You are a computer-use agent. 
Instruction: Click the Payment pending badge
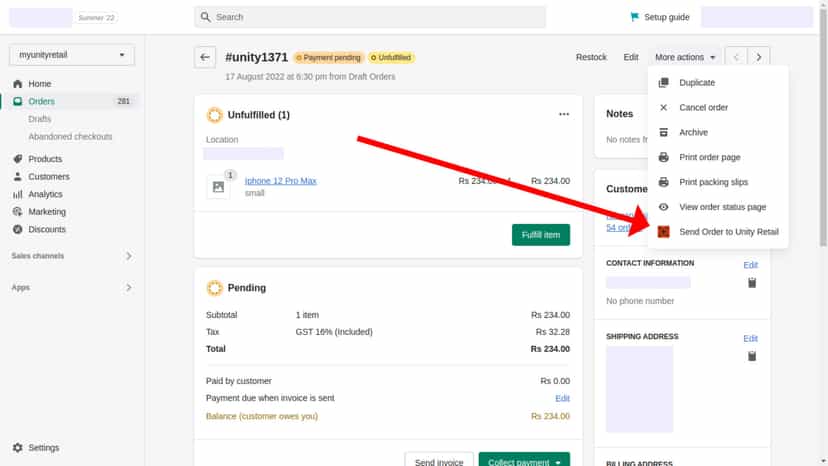(x=328, y=57)
